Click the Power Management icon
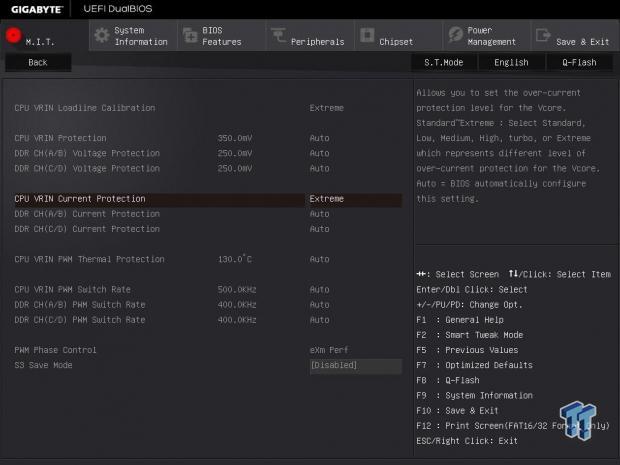The width and height of the screenshot is (620, 465). pyautogui.click(x=454, y=36)
